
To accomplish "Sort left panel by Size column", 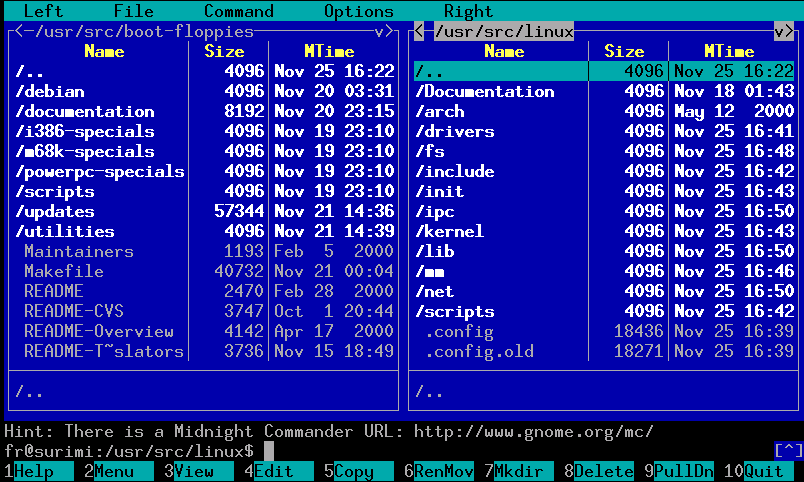I will coord(224,51).
